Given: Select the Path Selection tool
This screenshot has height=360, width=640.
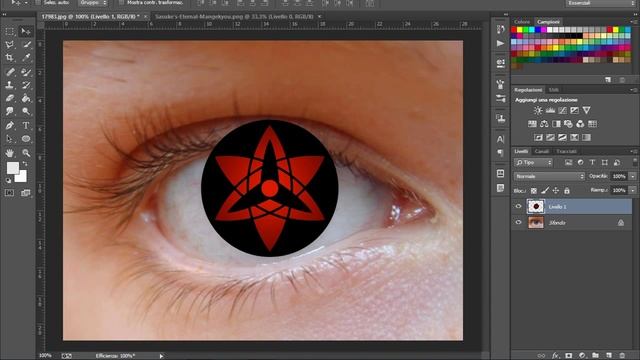Looking at the screenshot, I should coord(9,139).
